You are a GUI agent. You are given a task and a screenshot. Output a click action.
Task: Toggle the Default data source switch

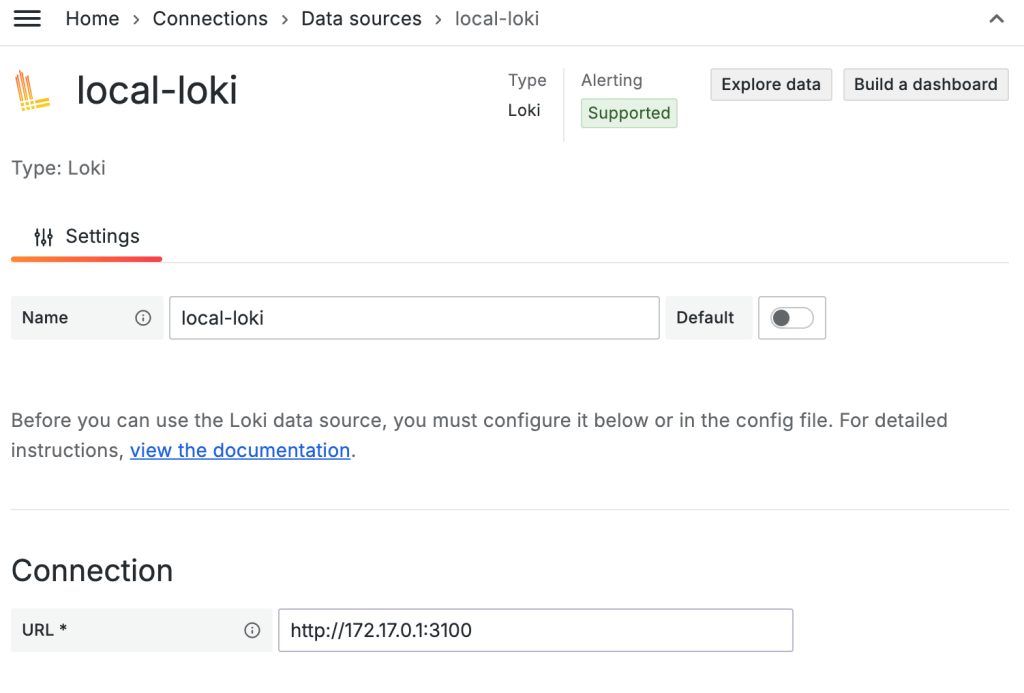tap(792, 318)
